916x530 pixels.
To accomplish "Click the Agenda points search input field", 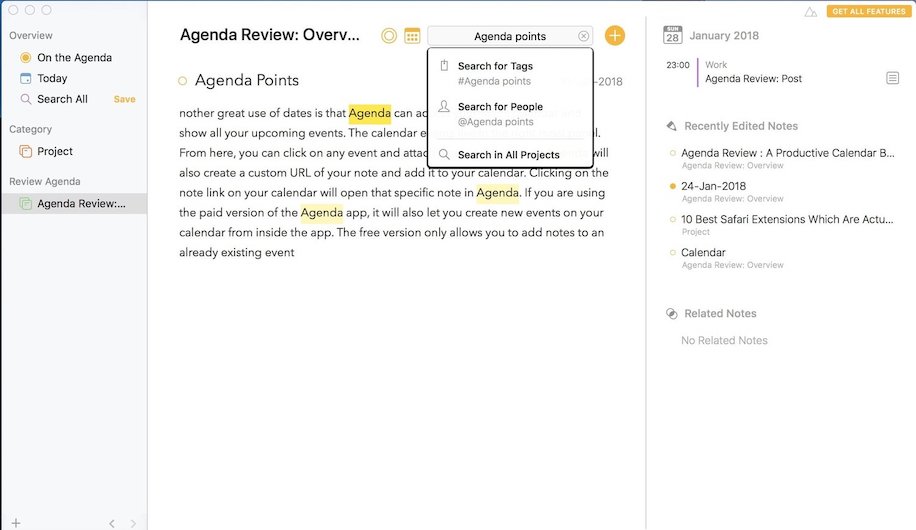I will click(x=505, y=36).
